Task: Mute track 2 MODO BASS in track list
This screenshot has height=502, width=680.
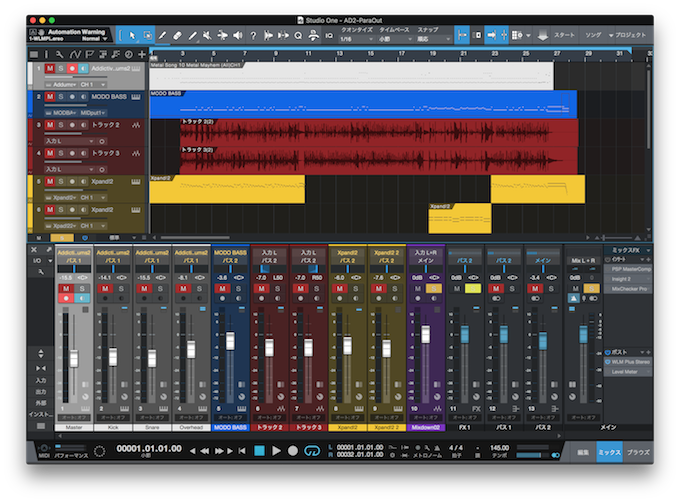Action: pos(50,97)
